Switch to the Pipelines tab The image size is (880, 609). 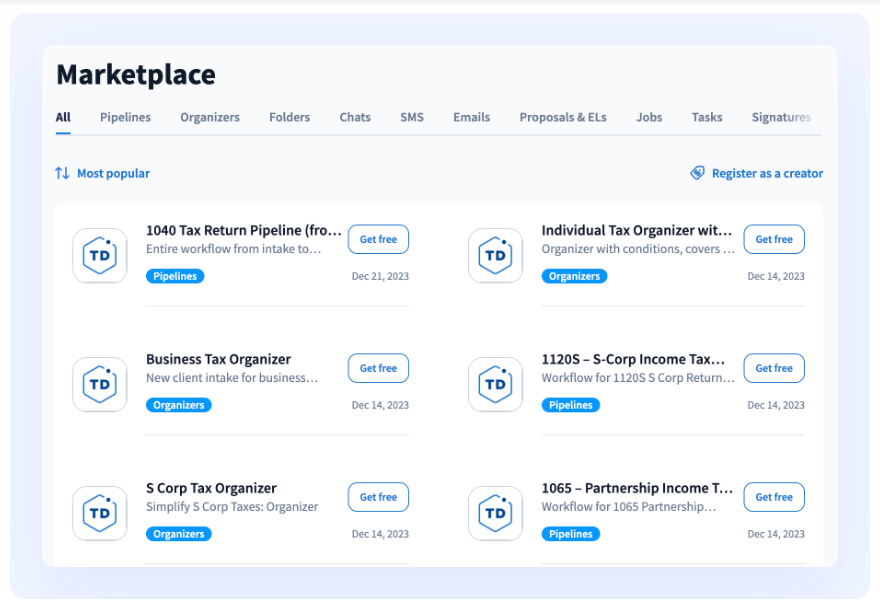pos(125,117)
